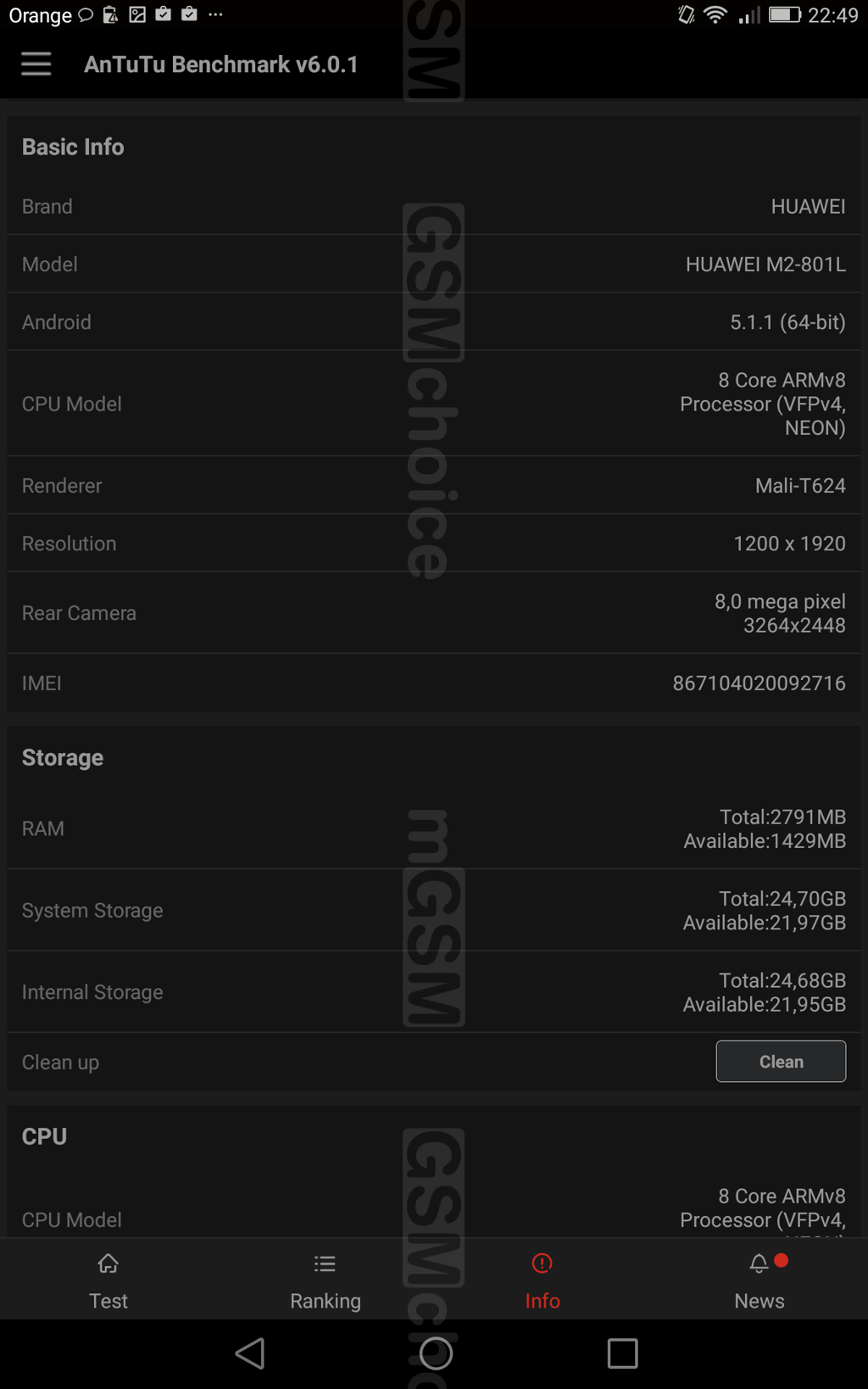Image resolution: width=868 pixels, height=1389 pixels.
Task: Open the Ranking list icon
Action: 325,1264
